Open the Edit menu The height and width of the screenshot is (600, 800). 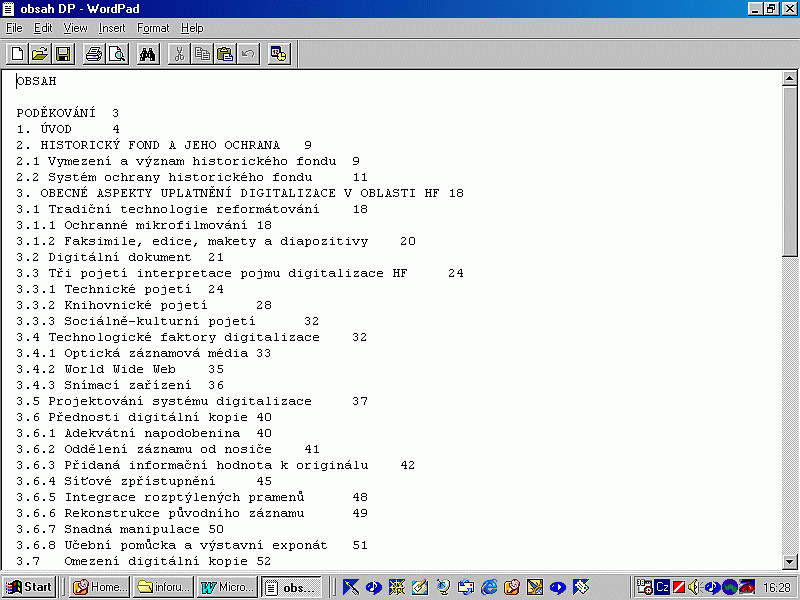[43, 28]
